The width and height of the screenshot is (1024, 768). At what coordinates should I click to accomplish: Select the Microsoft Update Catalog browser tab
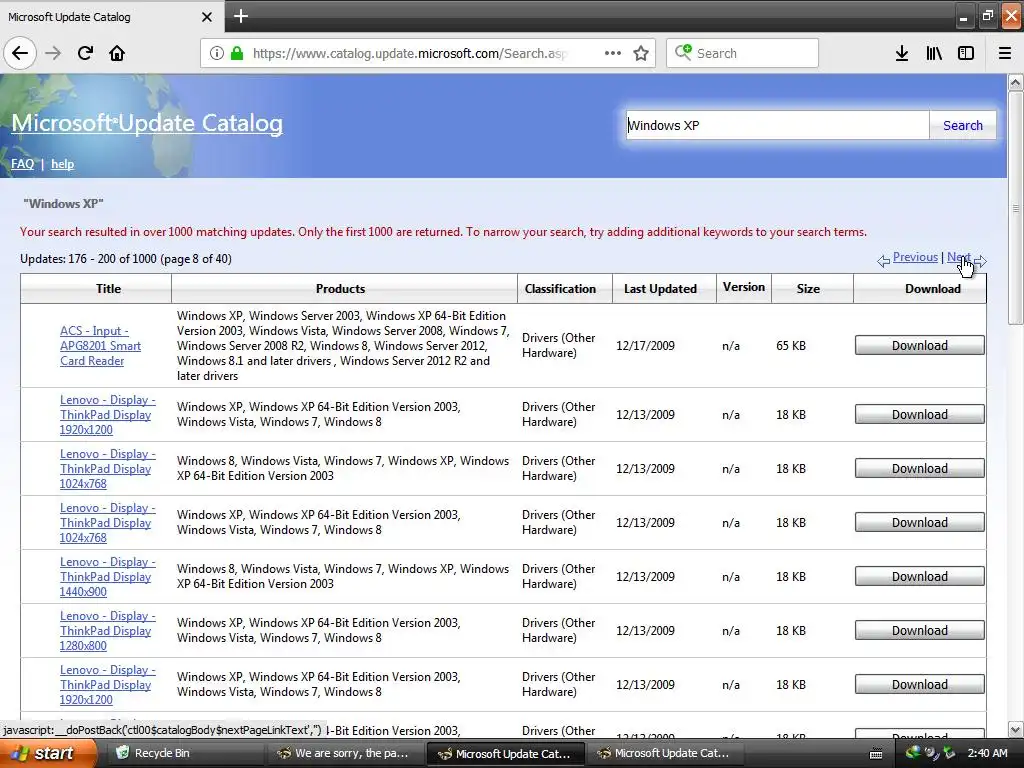111,17
